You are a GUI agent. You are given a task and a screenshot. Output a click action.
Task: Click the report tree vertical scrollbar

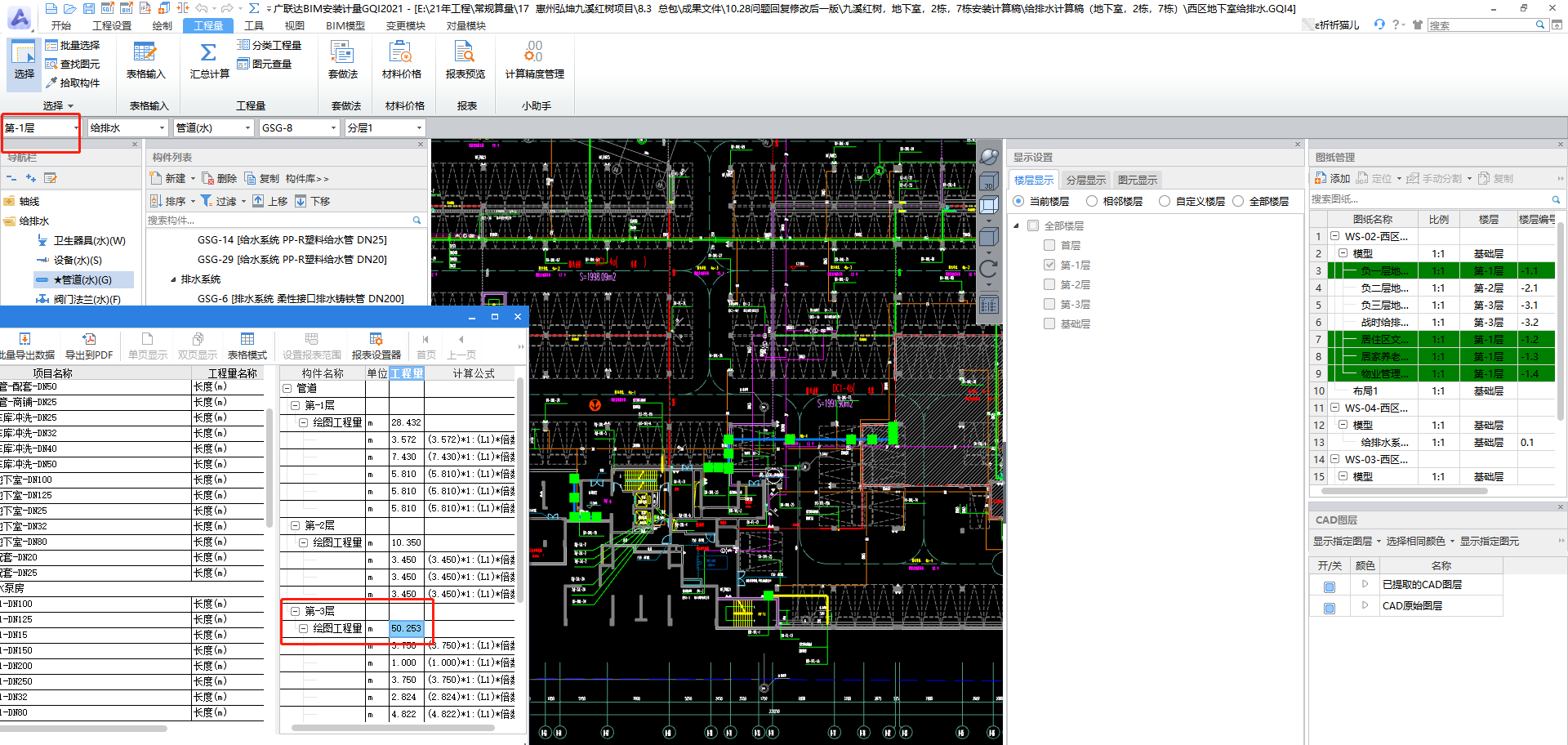[519, 490]
